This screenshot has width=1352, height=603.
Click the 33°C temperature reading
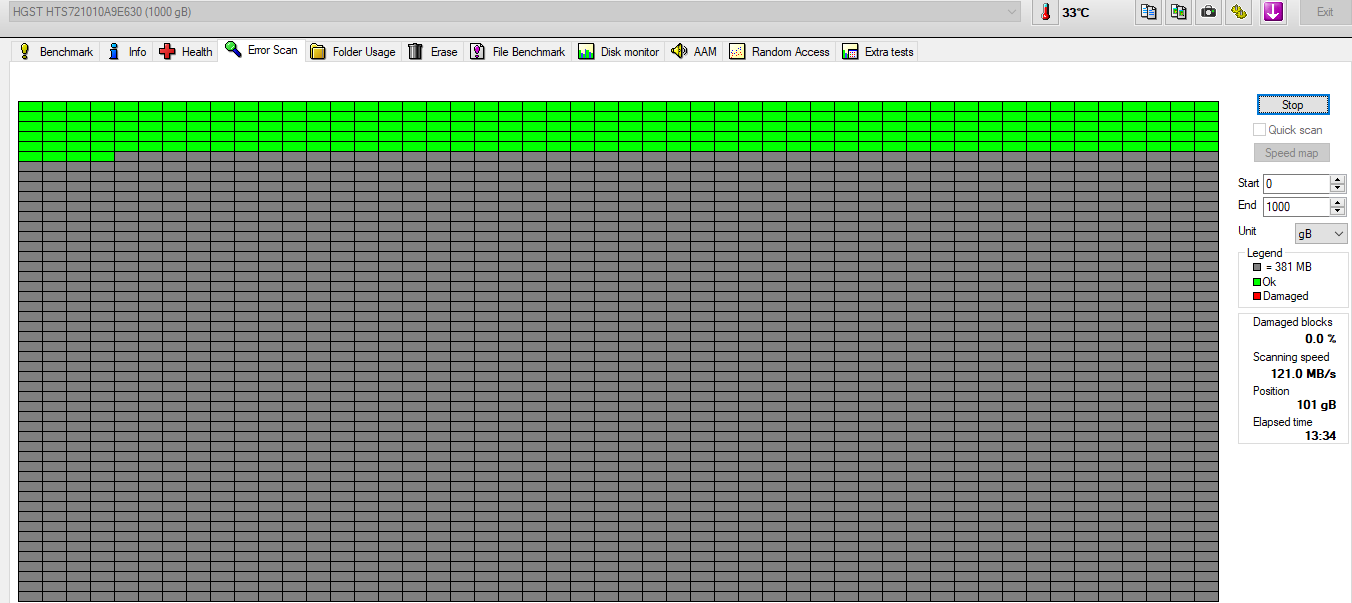point(1076,13)
